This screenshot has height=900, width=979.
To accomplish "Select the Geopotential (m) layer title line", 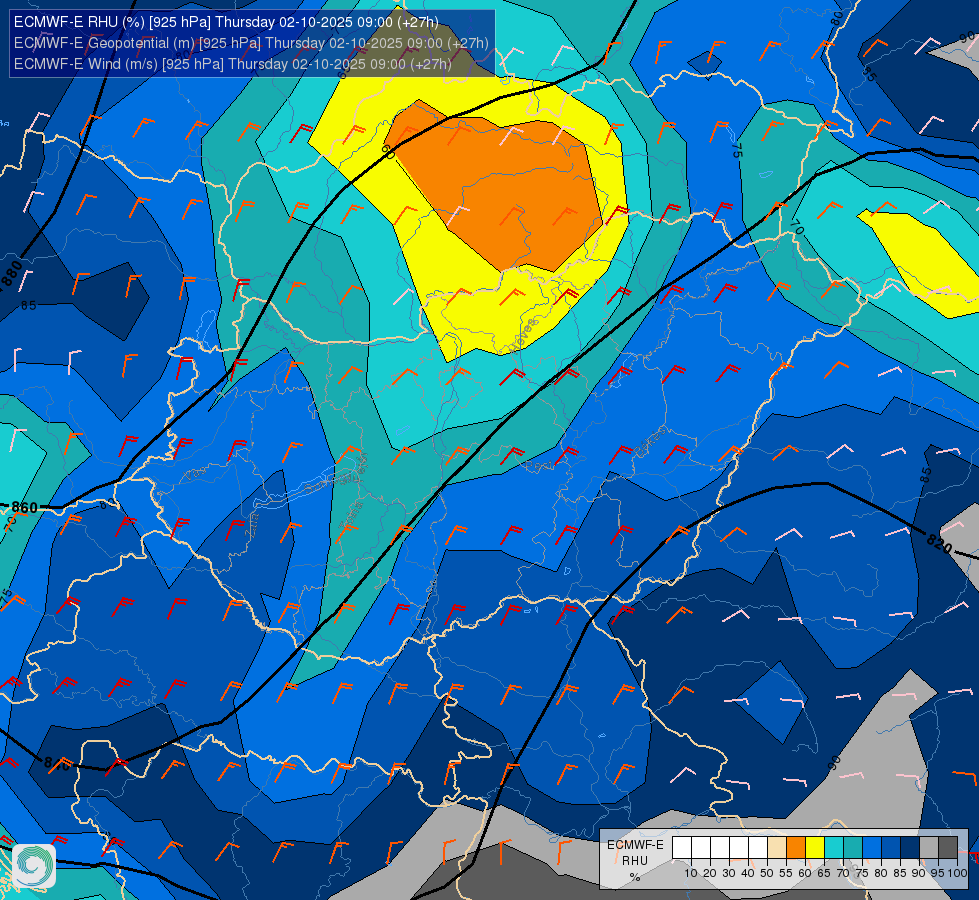I will 251,43.
